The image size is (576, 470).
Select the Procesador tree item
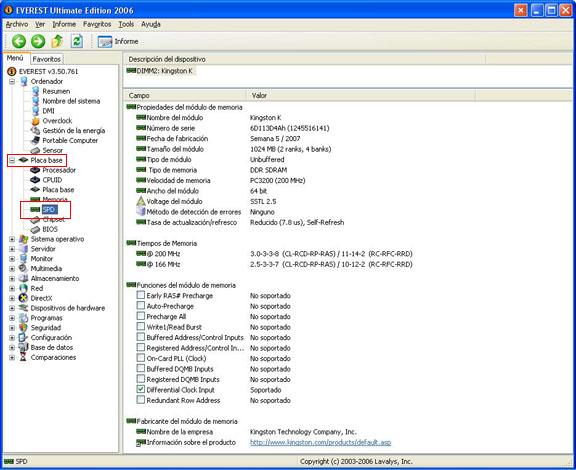point(59,170)
